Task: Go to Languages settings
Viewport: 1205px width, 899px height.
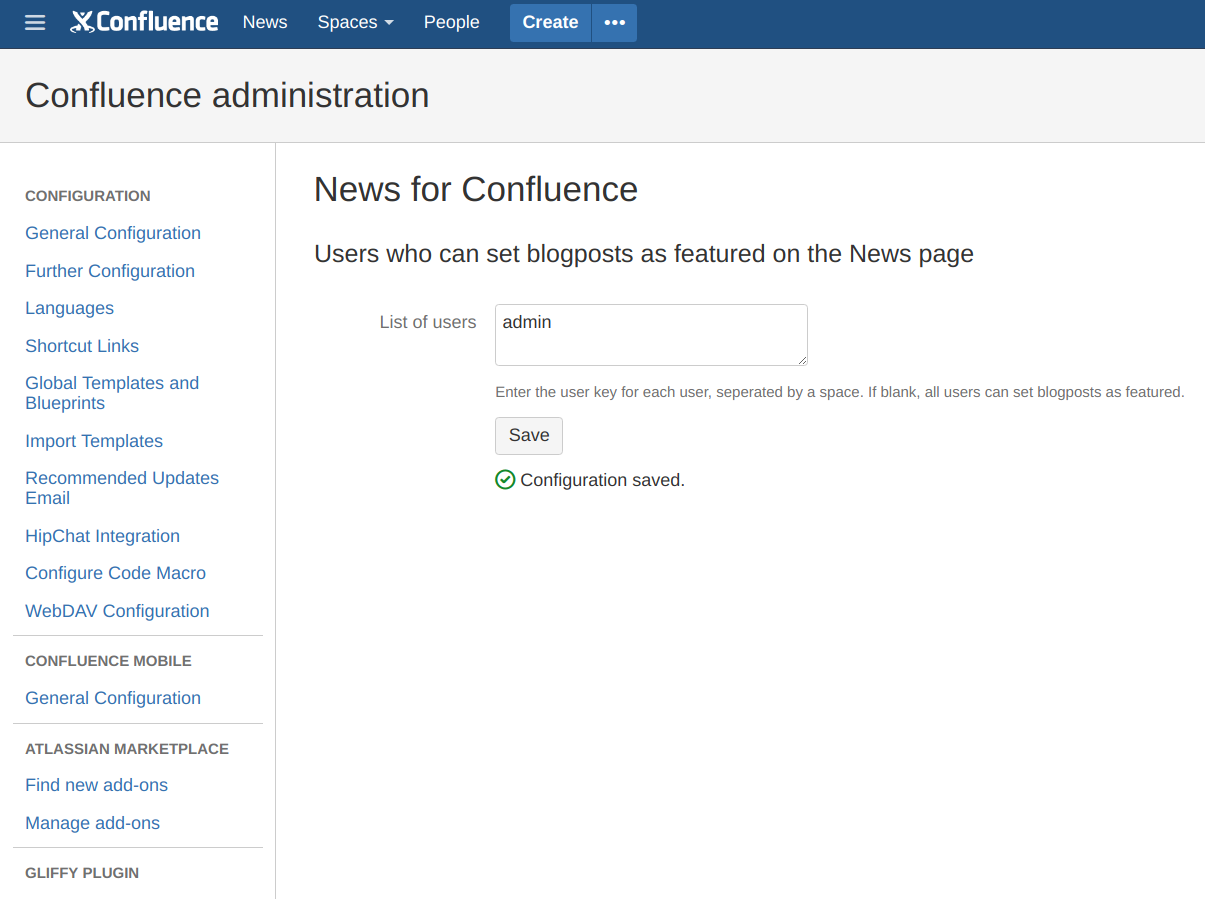Action: pyautogui.click(x=69, y=308)
